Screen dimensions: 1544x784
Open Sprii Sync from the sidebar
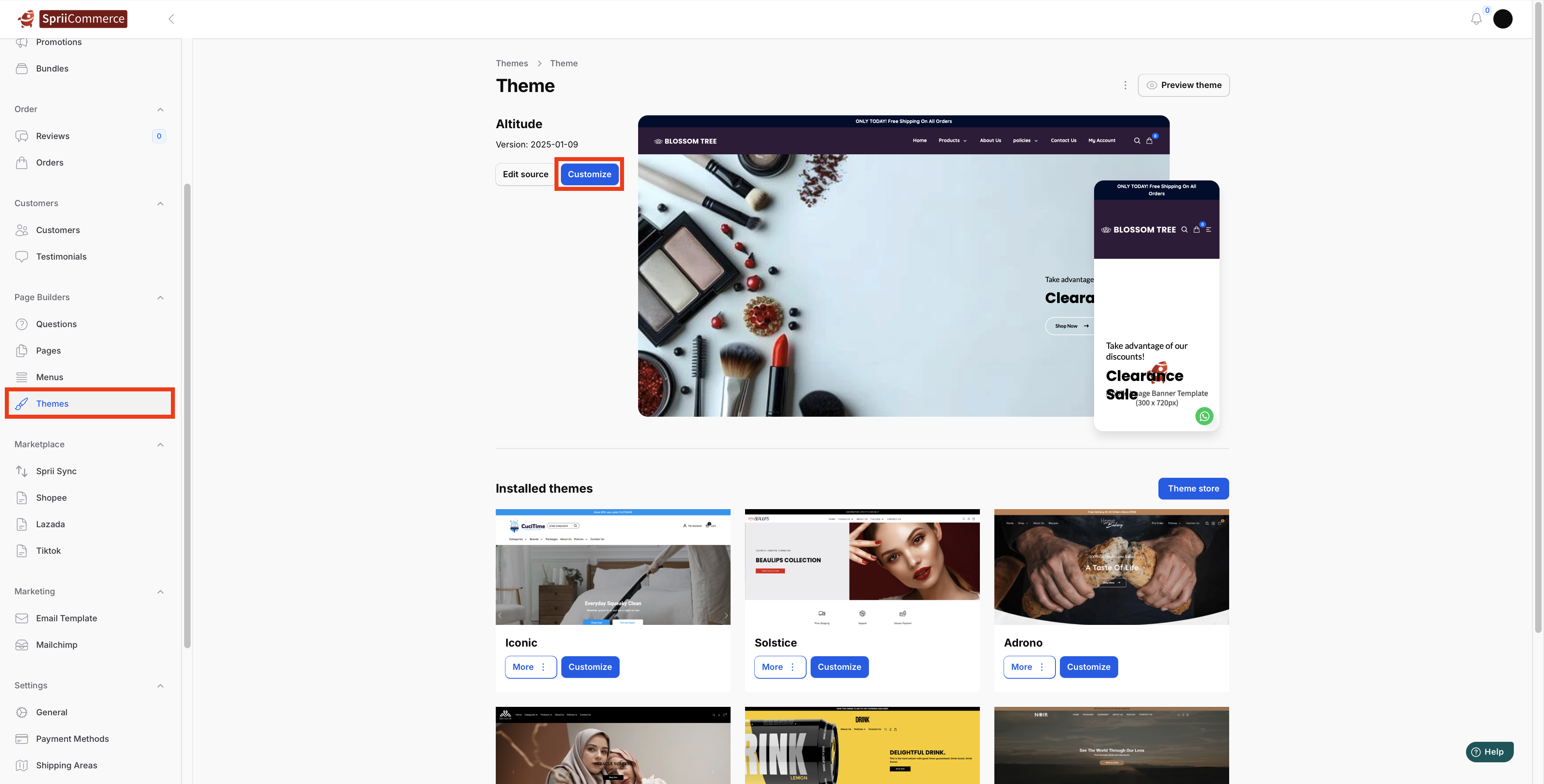(x=56, y=471)
